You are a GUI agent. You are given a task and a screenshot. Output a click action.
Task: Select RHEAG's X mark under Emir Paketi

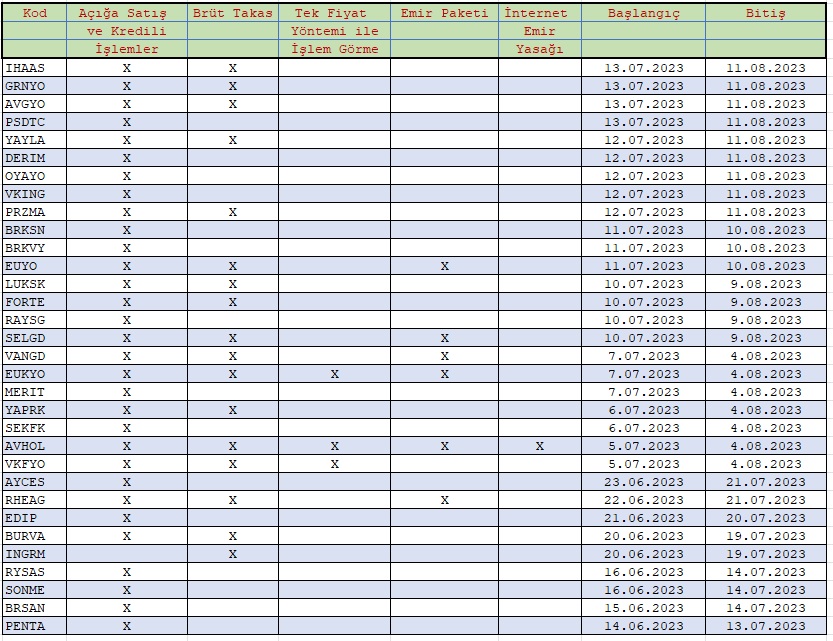tap(444, 500)
